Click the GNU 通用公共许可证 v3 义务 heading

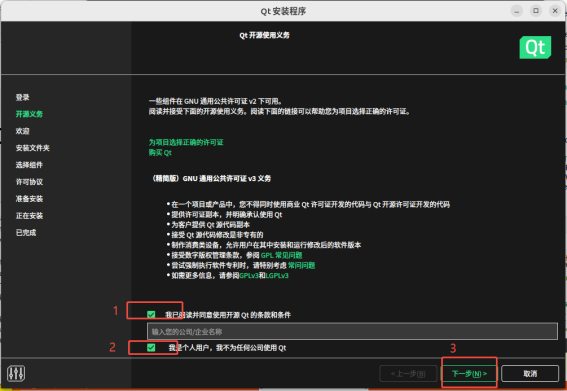pyautogui.click(x=212, y=178)
